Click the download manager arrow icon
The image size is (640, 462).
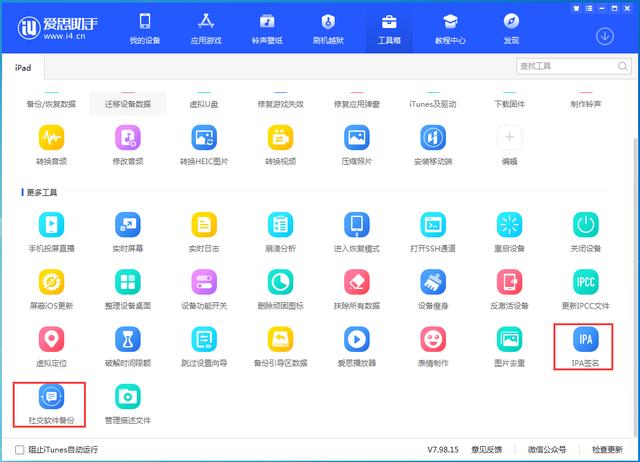point(604,36)
